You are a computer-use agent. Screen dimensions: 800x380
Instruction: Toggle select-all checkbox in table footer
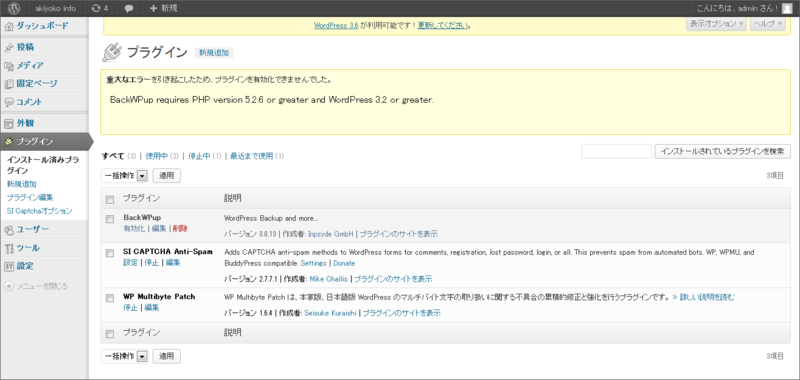(110, 334)
